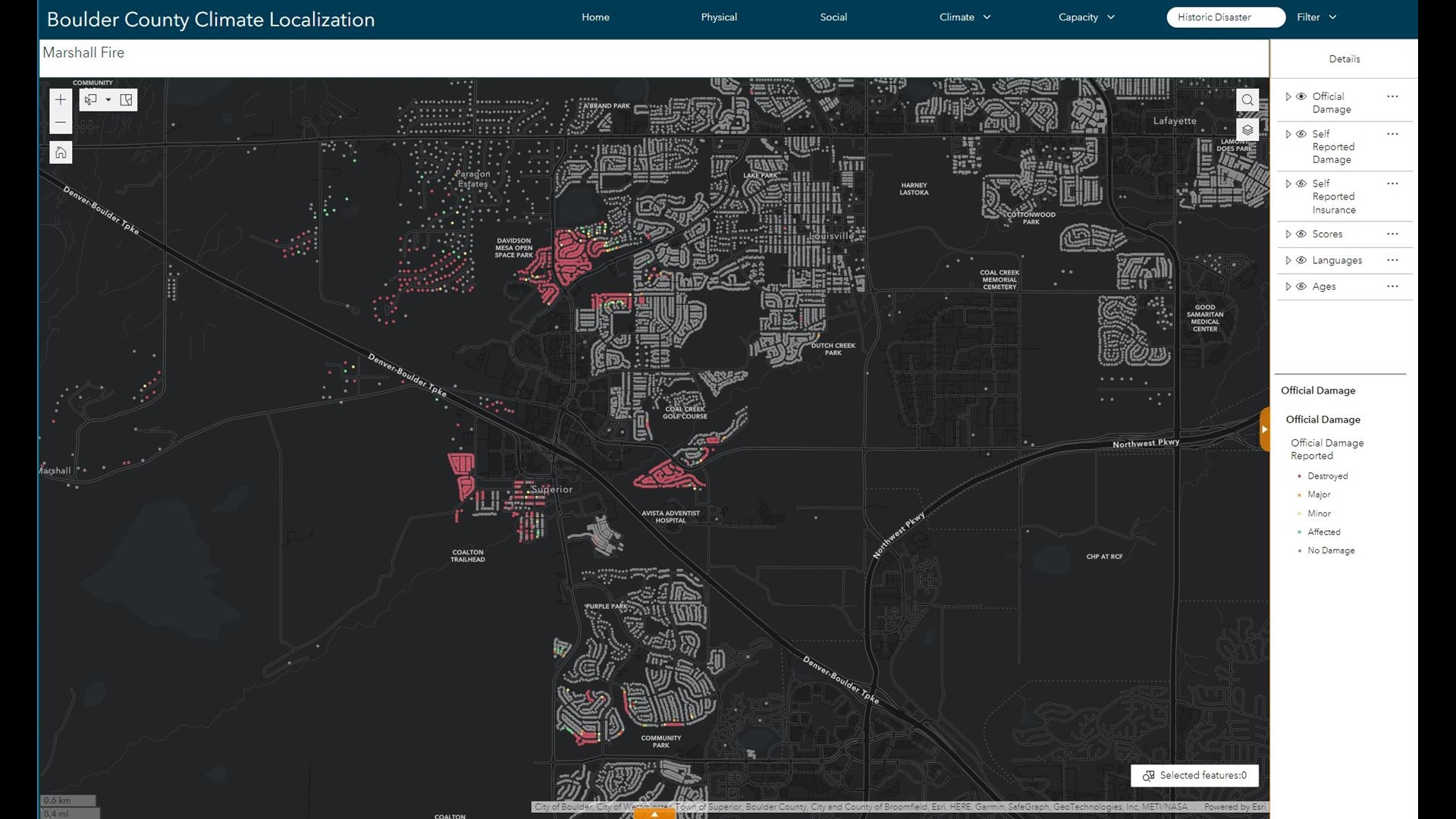Hide the Languages layer

coord(1301,260)
